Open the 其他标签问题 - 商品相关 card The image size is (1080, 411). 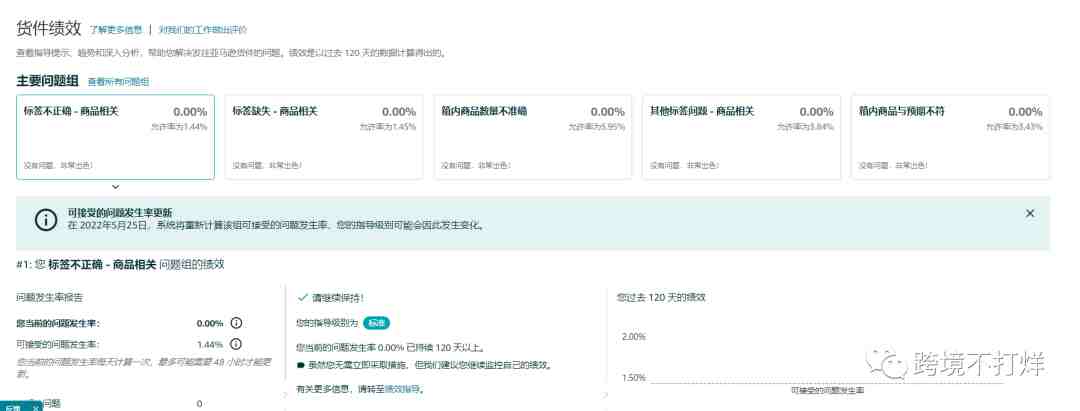click(741, 137)
